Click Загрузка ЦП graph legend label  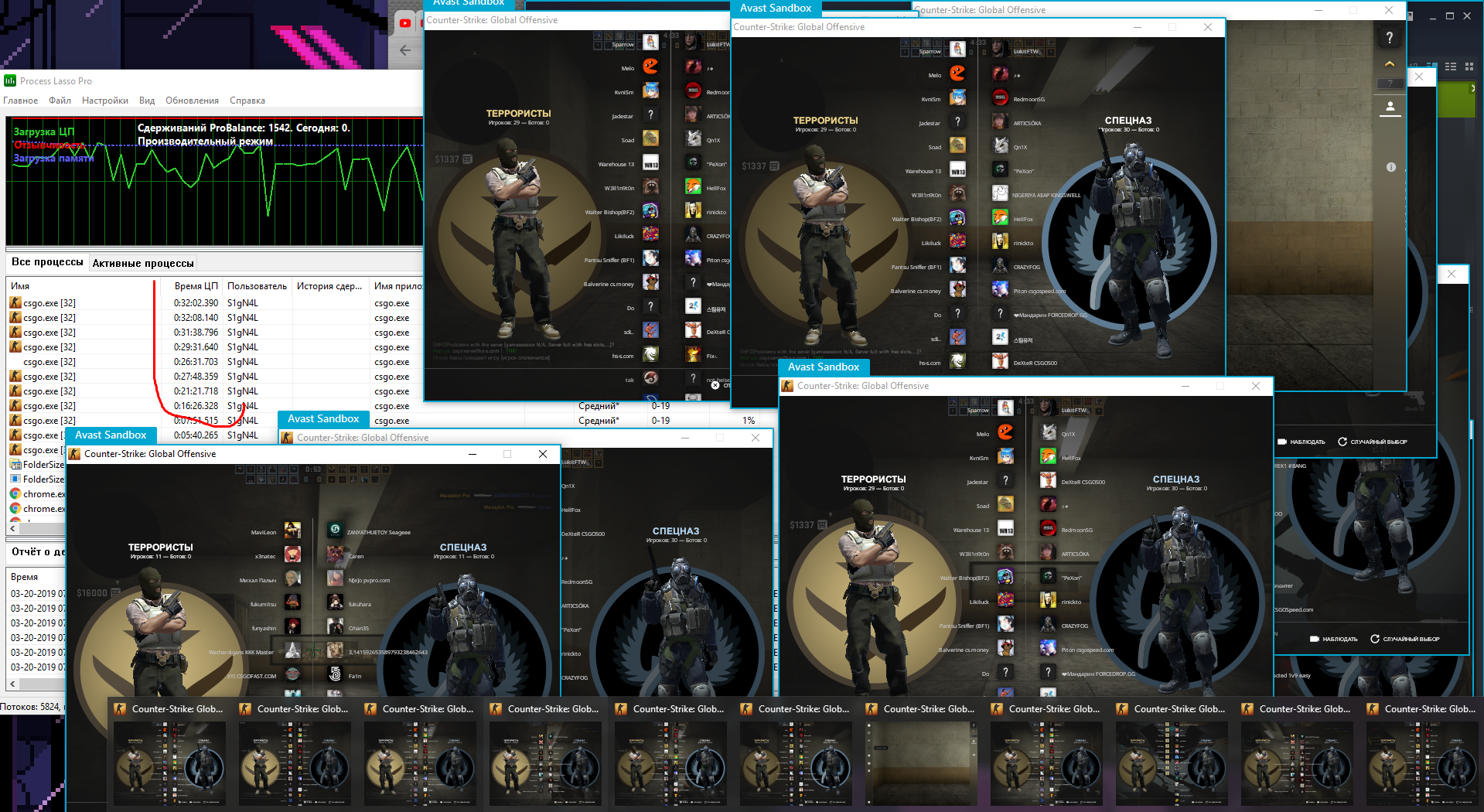click(x=44, y=131)
